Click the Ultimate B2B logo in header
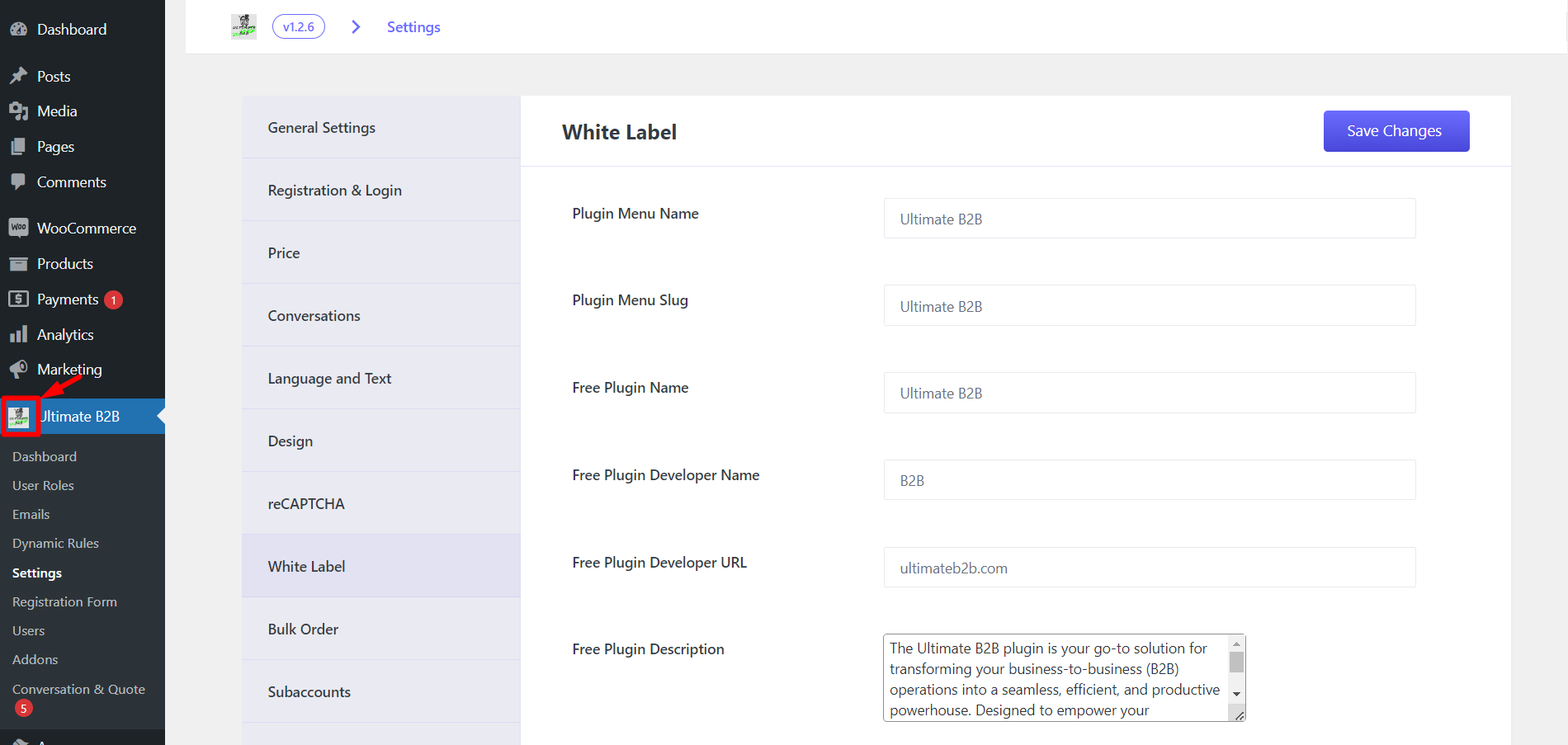Image resolution: width=1568 pixels, height=745 pixels. click(243, 26)
